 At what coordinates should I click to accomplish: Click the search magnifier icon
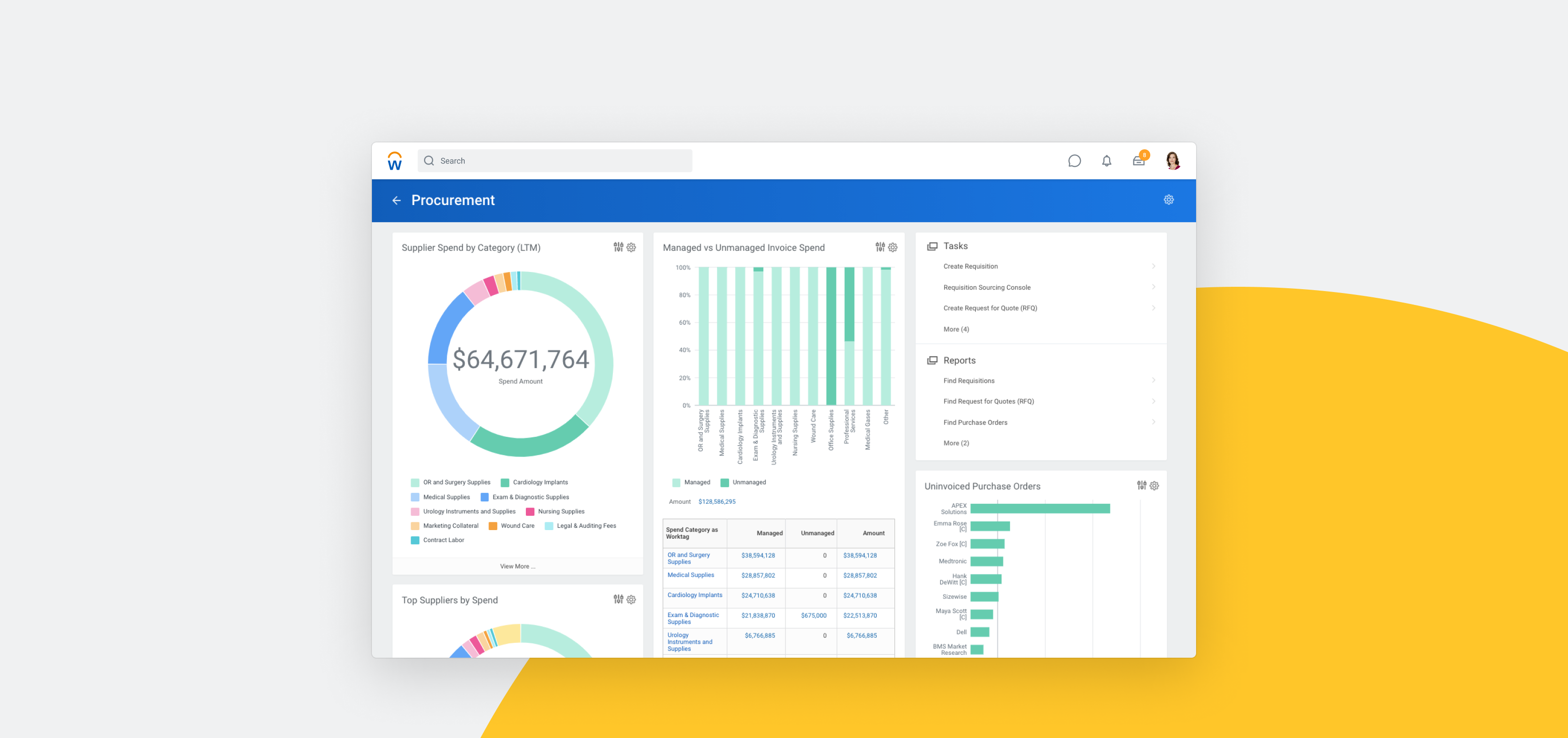pyautogui.click(x=429, y=160)
